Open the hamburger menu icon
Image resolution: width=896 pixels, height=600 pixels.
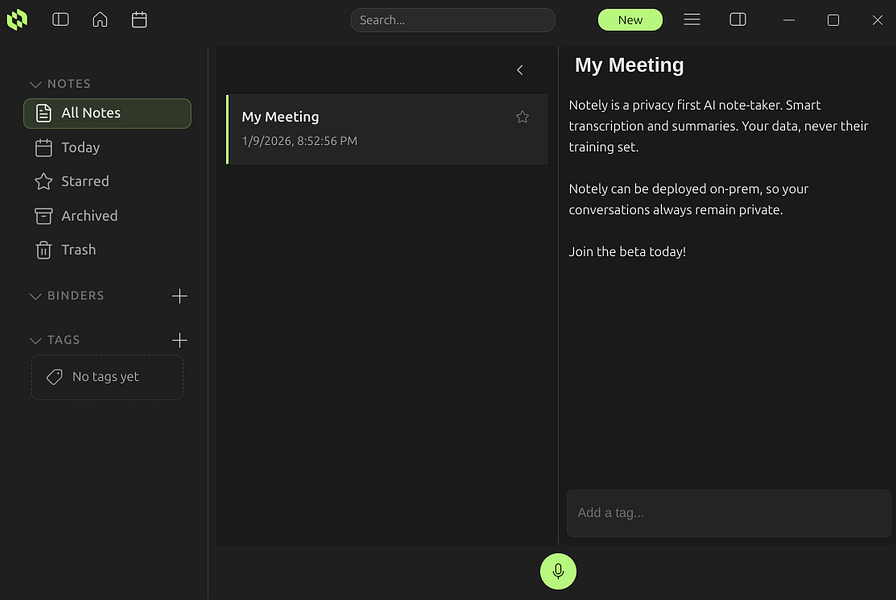[692, 20]
